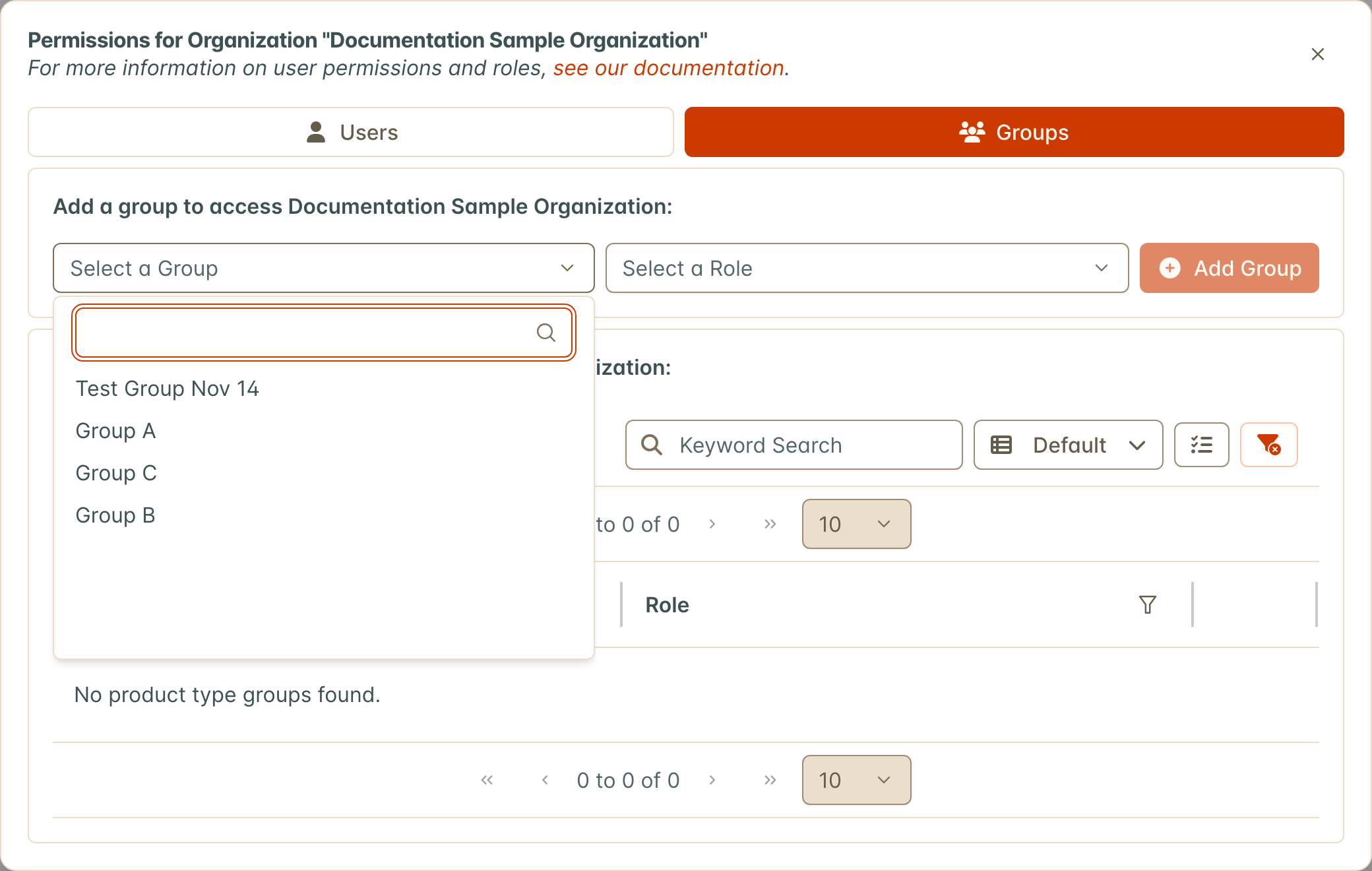Go to previous page in bottom pagination

pyautogui.click(x=545, y=780)
